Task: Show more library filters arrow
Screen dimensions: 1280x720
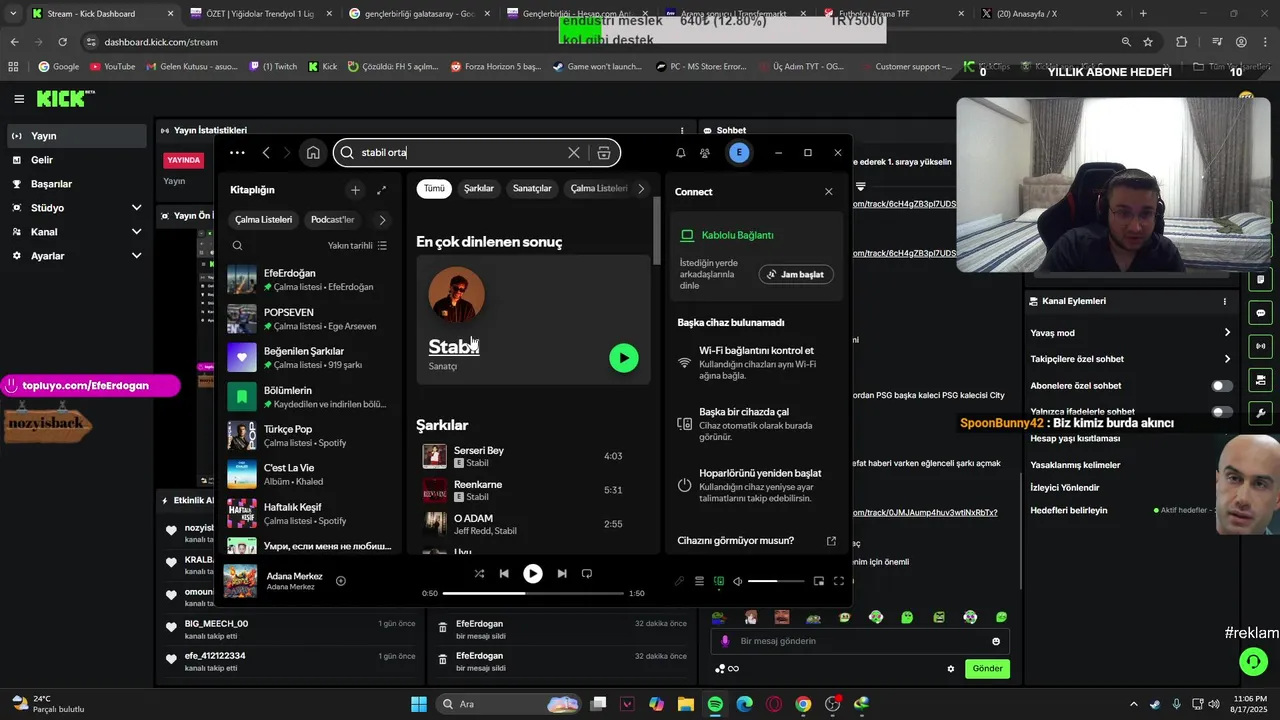Action: pos(382,220)
